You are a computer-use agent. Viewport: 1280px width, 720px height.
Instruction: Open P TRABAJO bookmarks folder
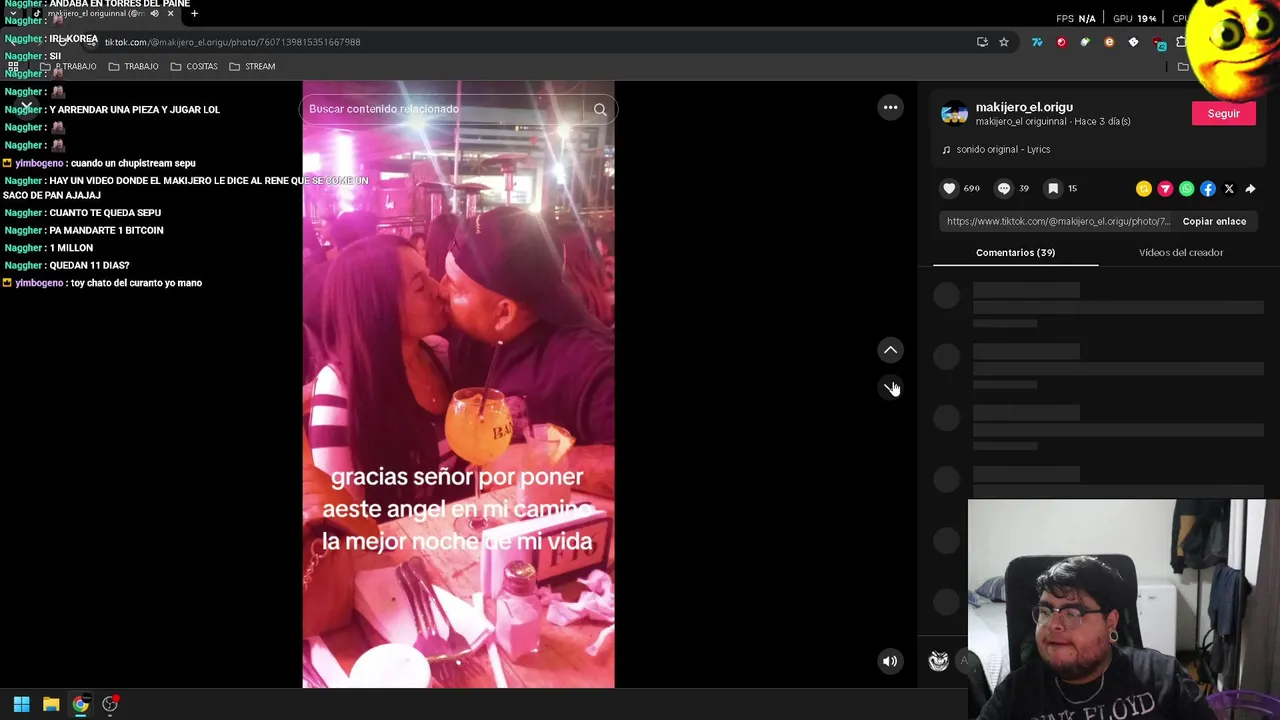68,66
